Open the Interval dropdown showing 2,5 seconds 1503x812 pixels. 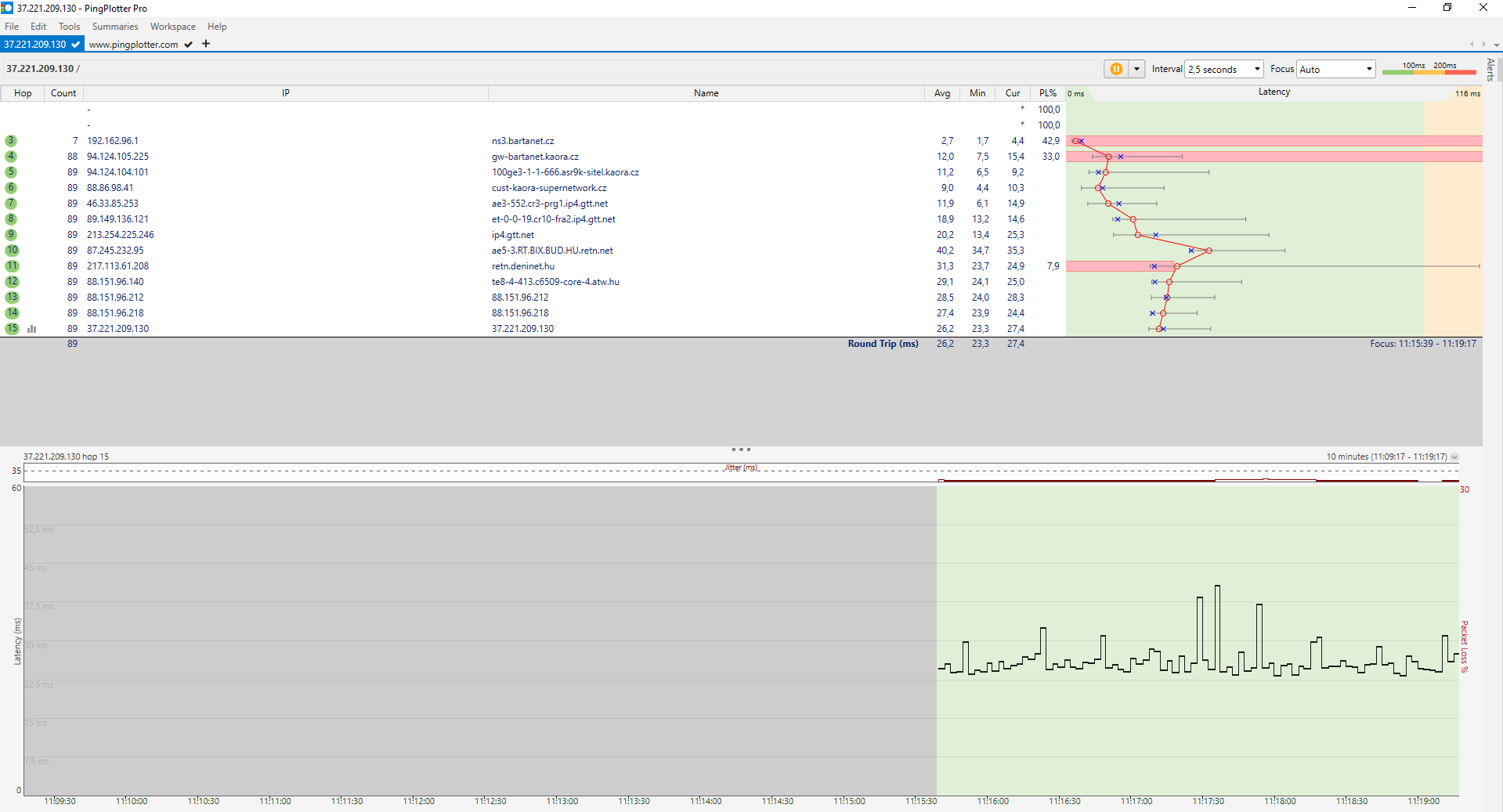(x=1223, y=69)
